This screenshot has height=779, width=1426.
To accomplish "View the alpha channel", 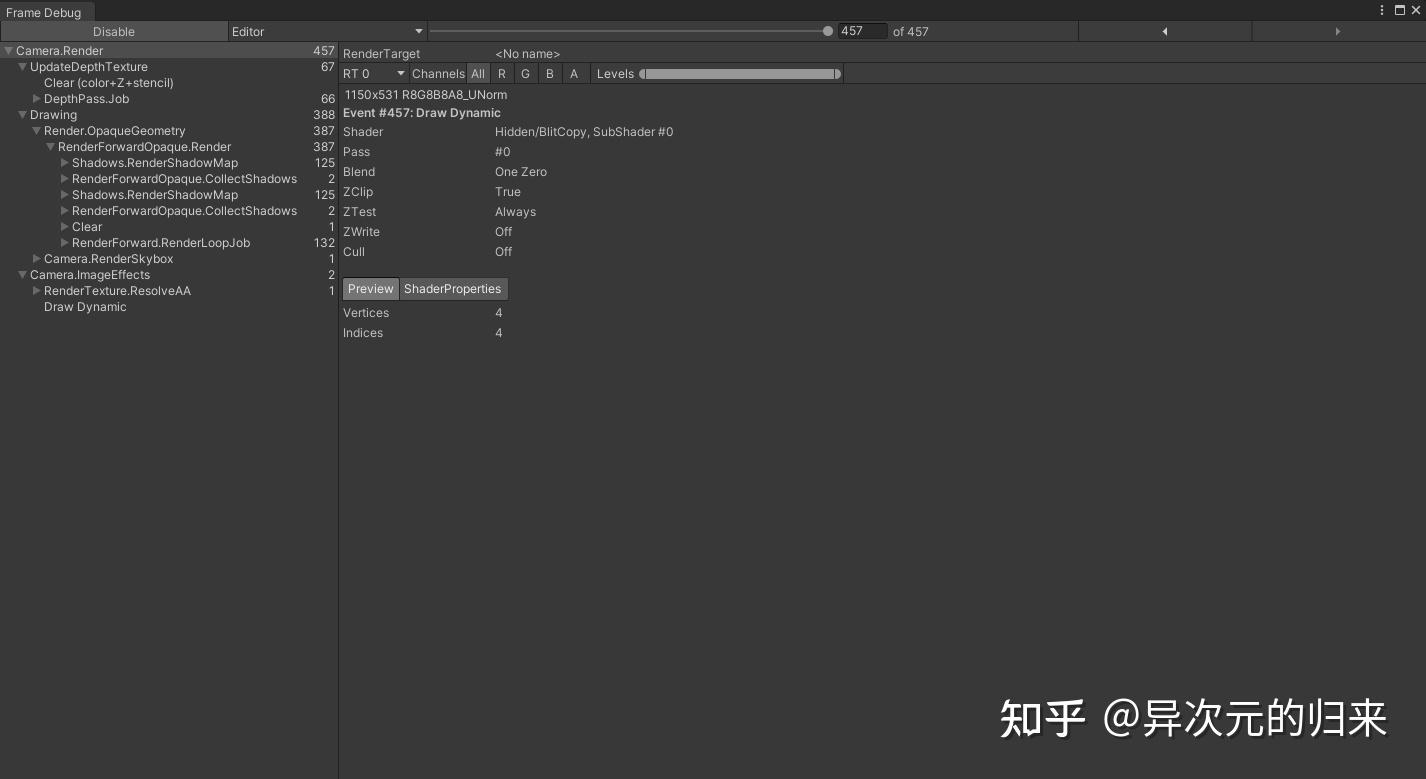I will click(574, 73).
